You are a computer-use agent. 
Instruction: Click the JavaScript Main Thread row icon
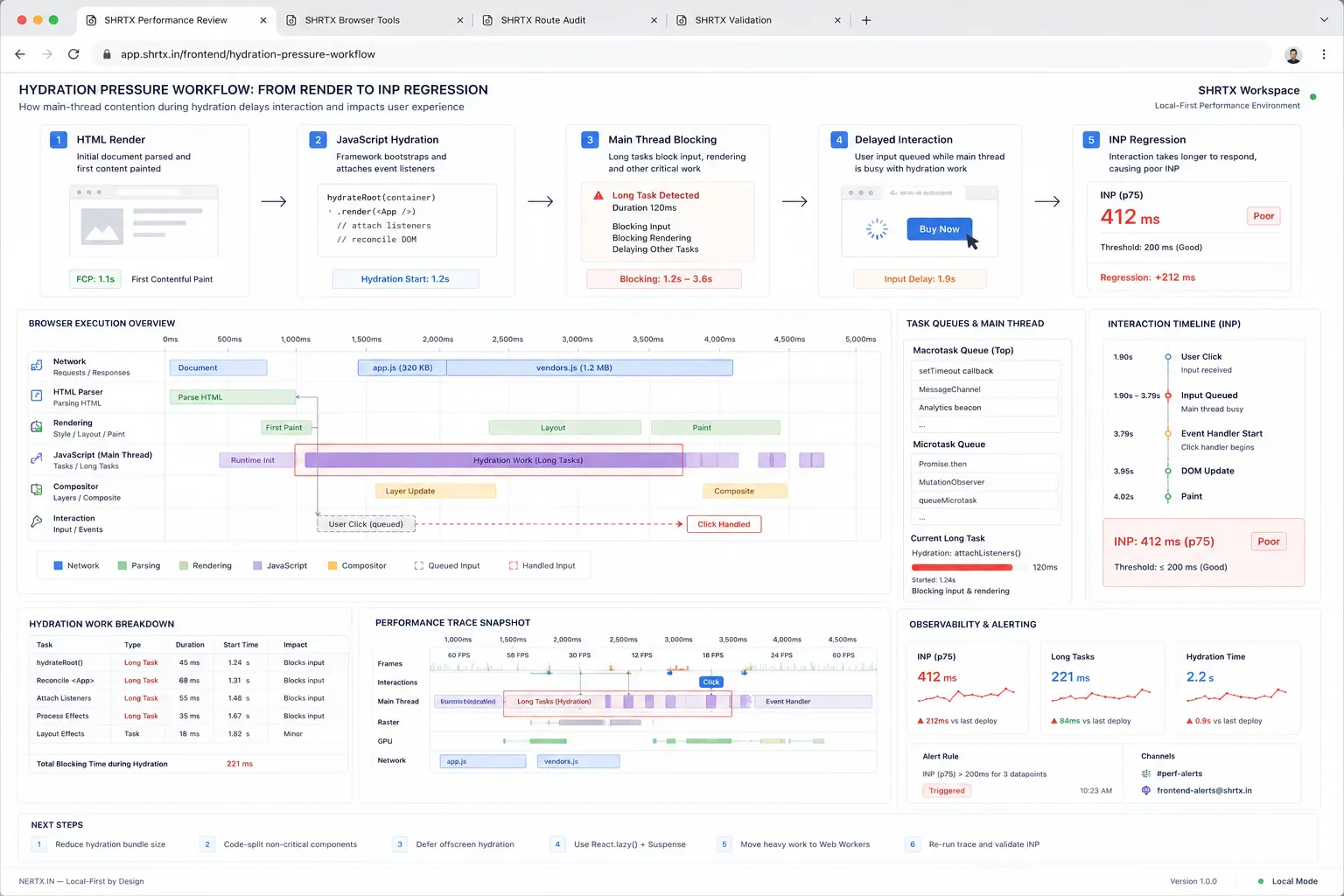coord(37,458)
